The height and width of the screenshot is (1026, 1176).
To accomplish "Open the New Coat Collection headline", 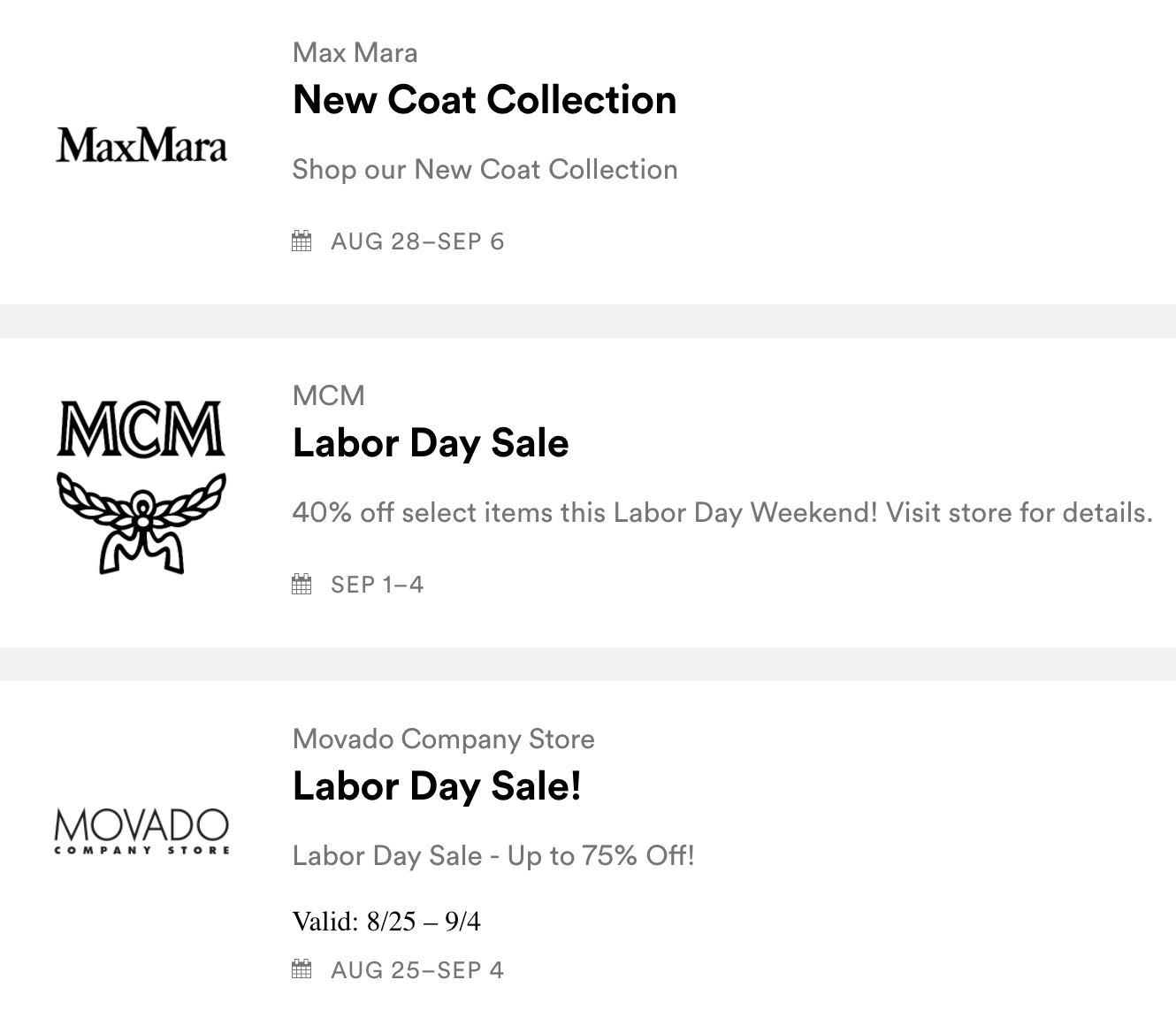I will [x=485, y=100].
